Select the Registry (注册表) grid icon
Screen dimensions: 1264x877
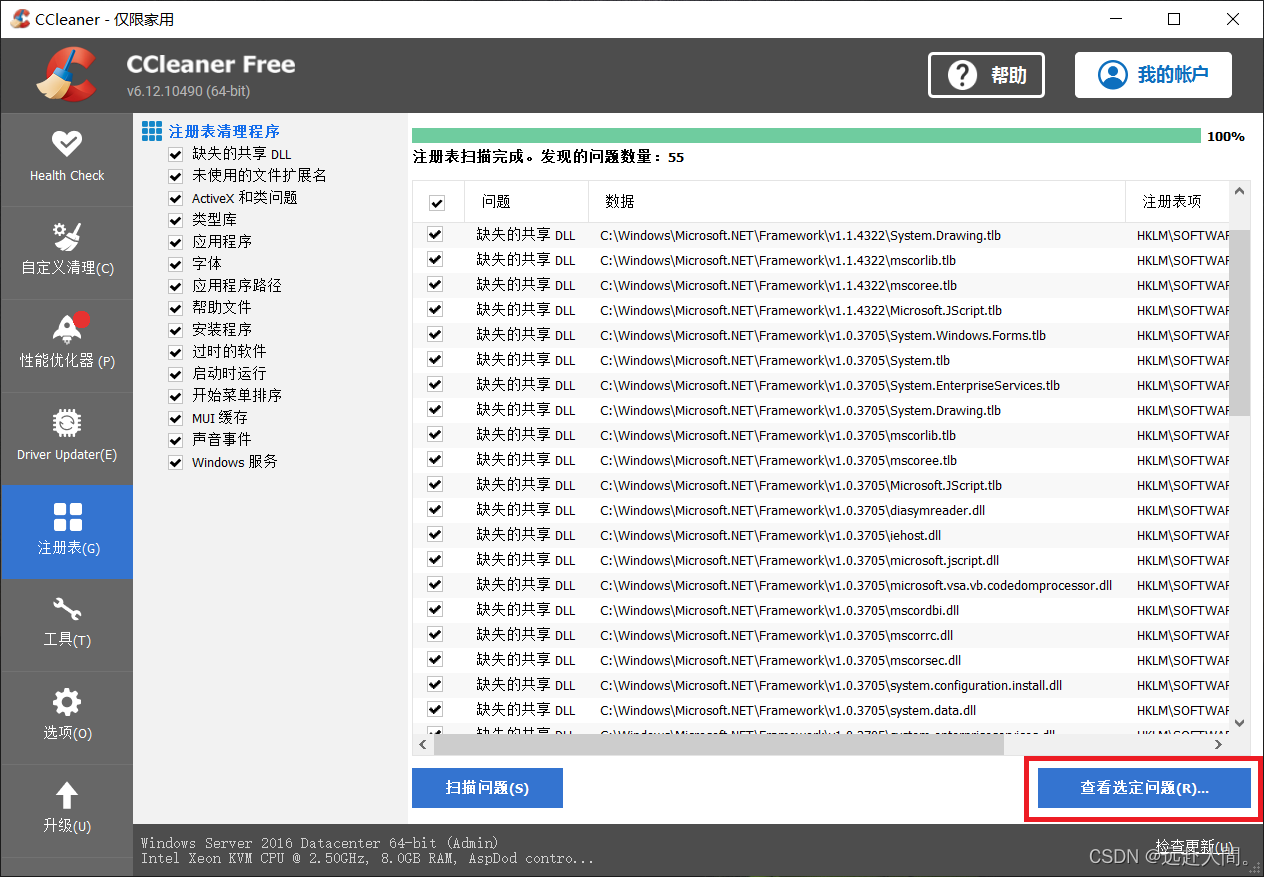pos(67,517)
